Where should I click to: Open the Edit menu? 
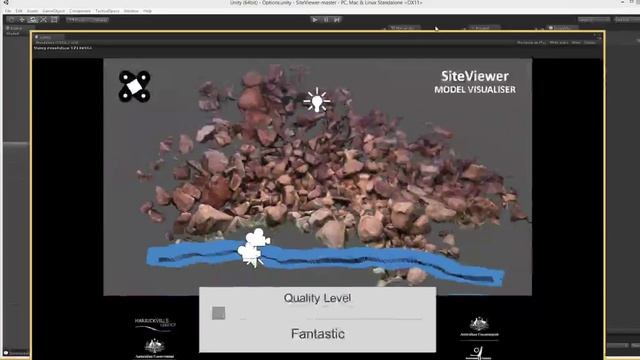(19, 11)
